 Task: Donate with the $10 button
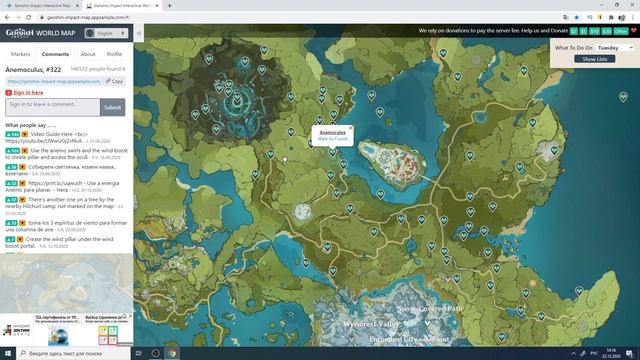point(594,31)
